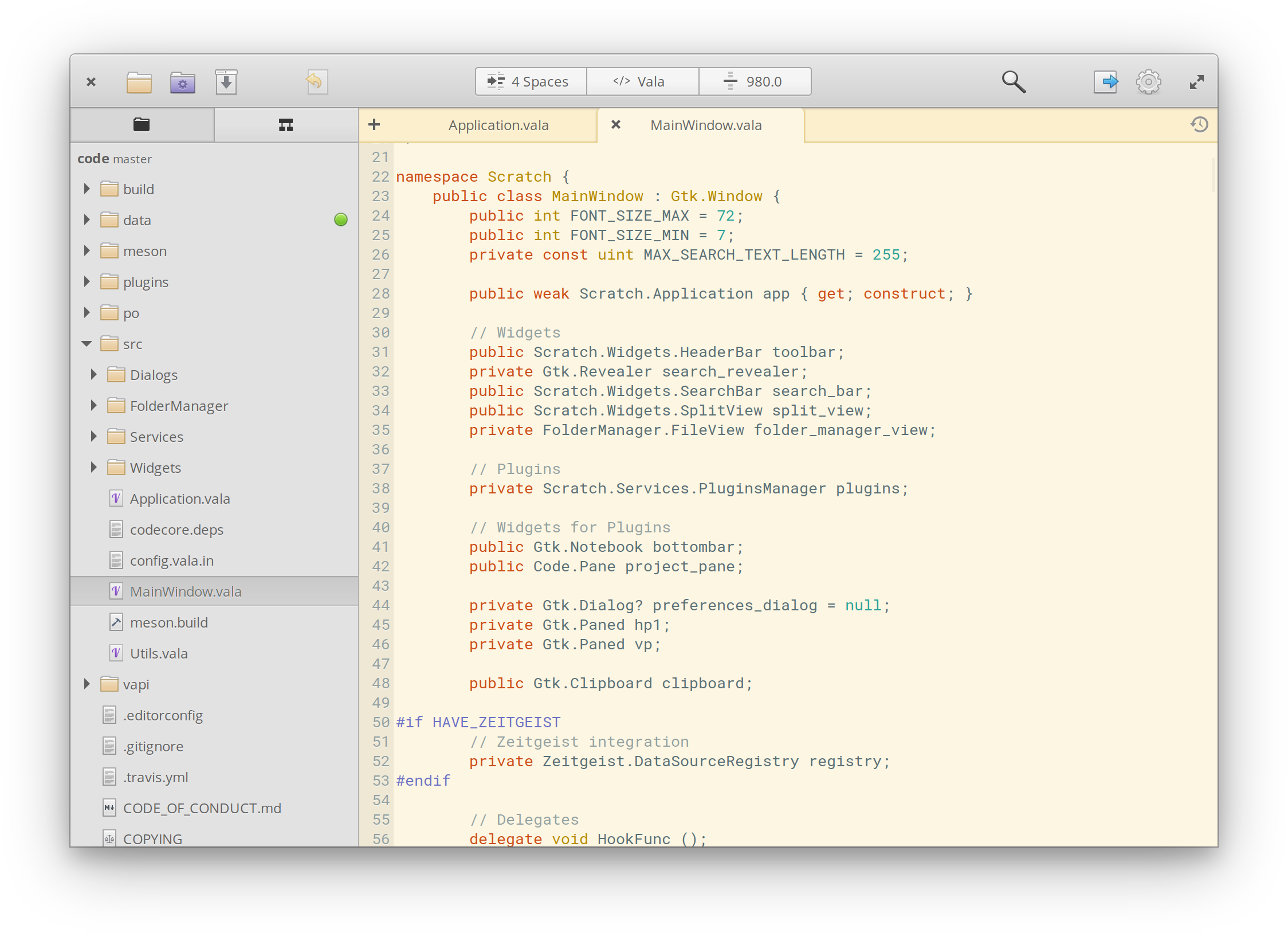Click the fullscreen expand icon
This screenshot has height=933, width=1288.
(x=1200, y=82)
